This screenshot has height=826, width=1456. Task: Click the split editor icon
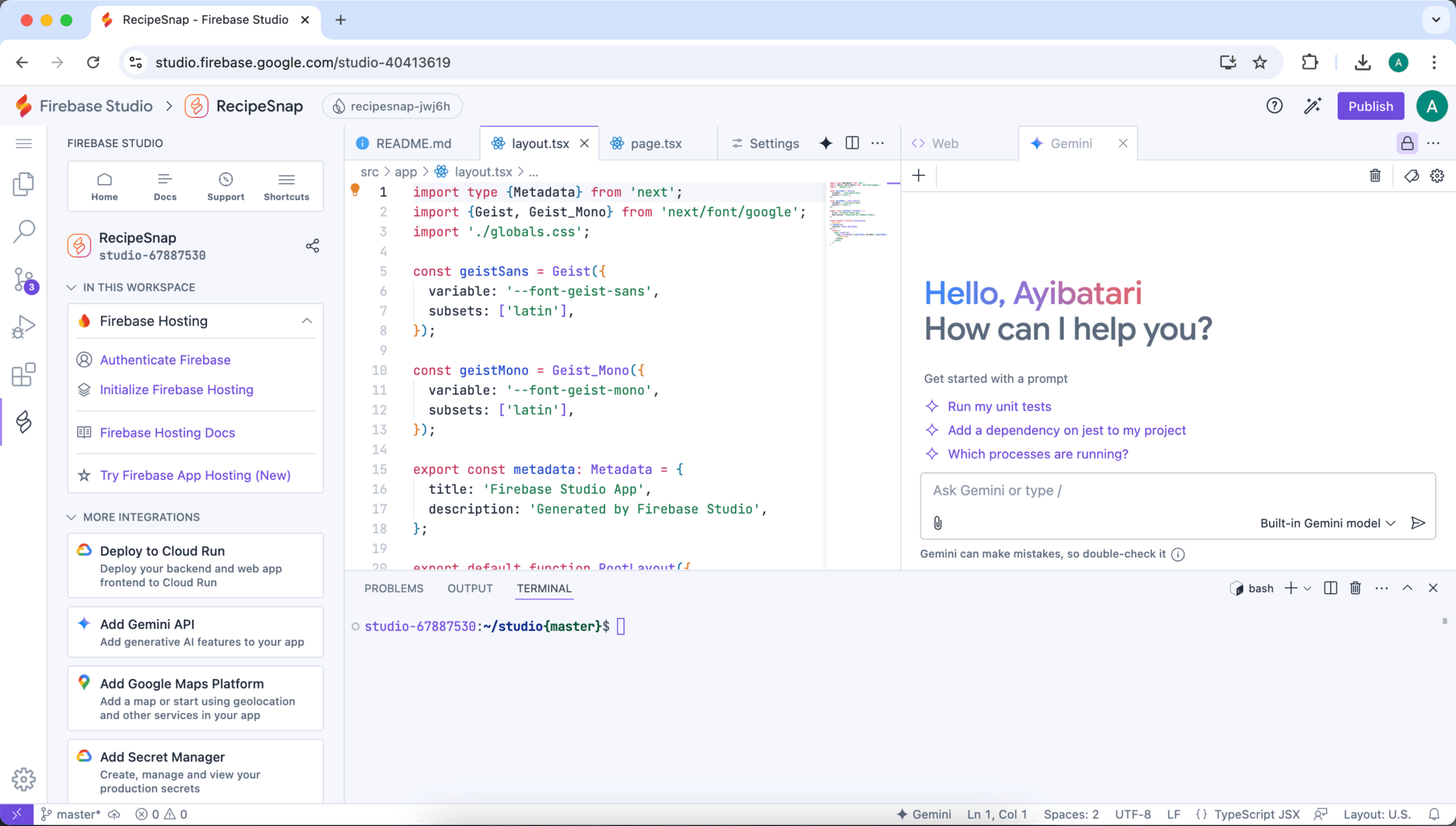coord(852,143)
